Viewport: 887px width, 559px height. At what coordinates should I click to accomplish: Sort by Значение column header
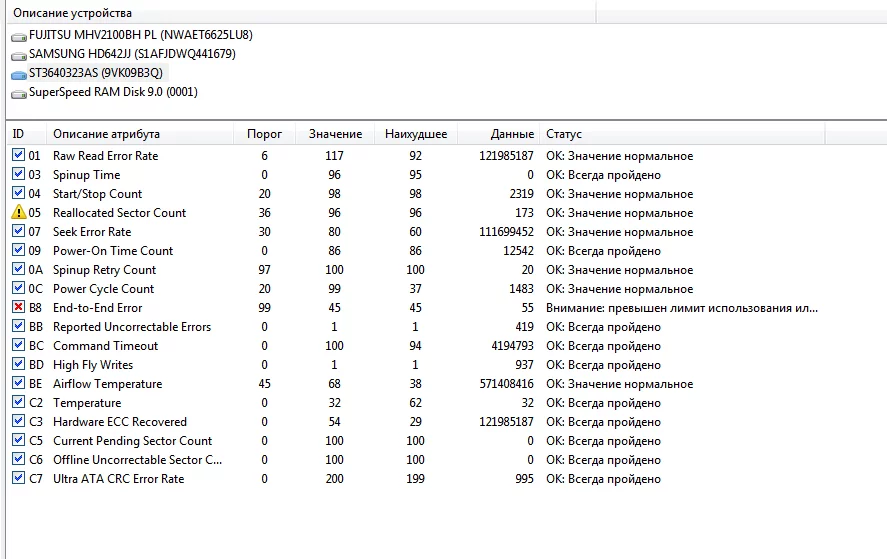(x=335, y=134)
